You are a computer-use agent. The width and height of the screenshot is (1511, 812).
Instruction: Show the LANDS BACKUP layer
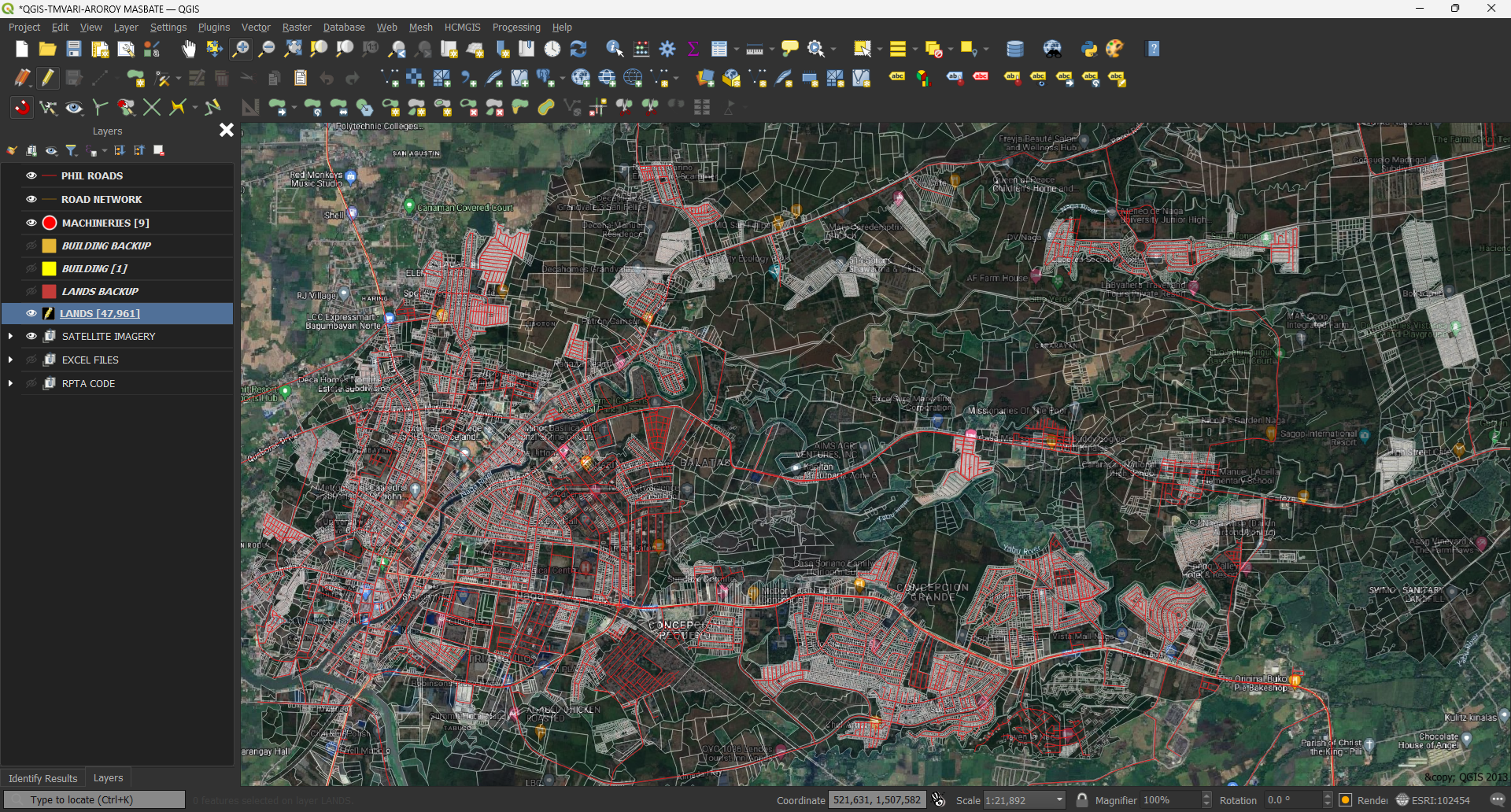point(31,291)
